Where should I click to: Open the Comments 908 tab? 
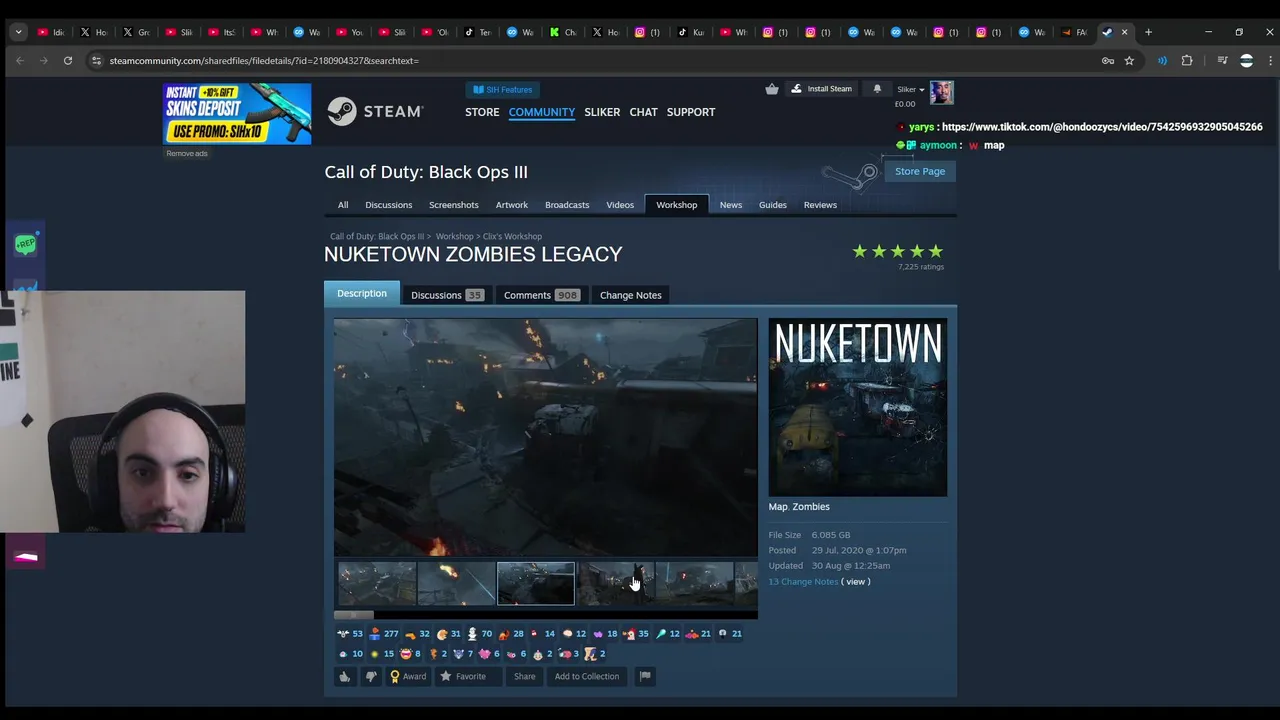tap(541, 295)
